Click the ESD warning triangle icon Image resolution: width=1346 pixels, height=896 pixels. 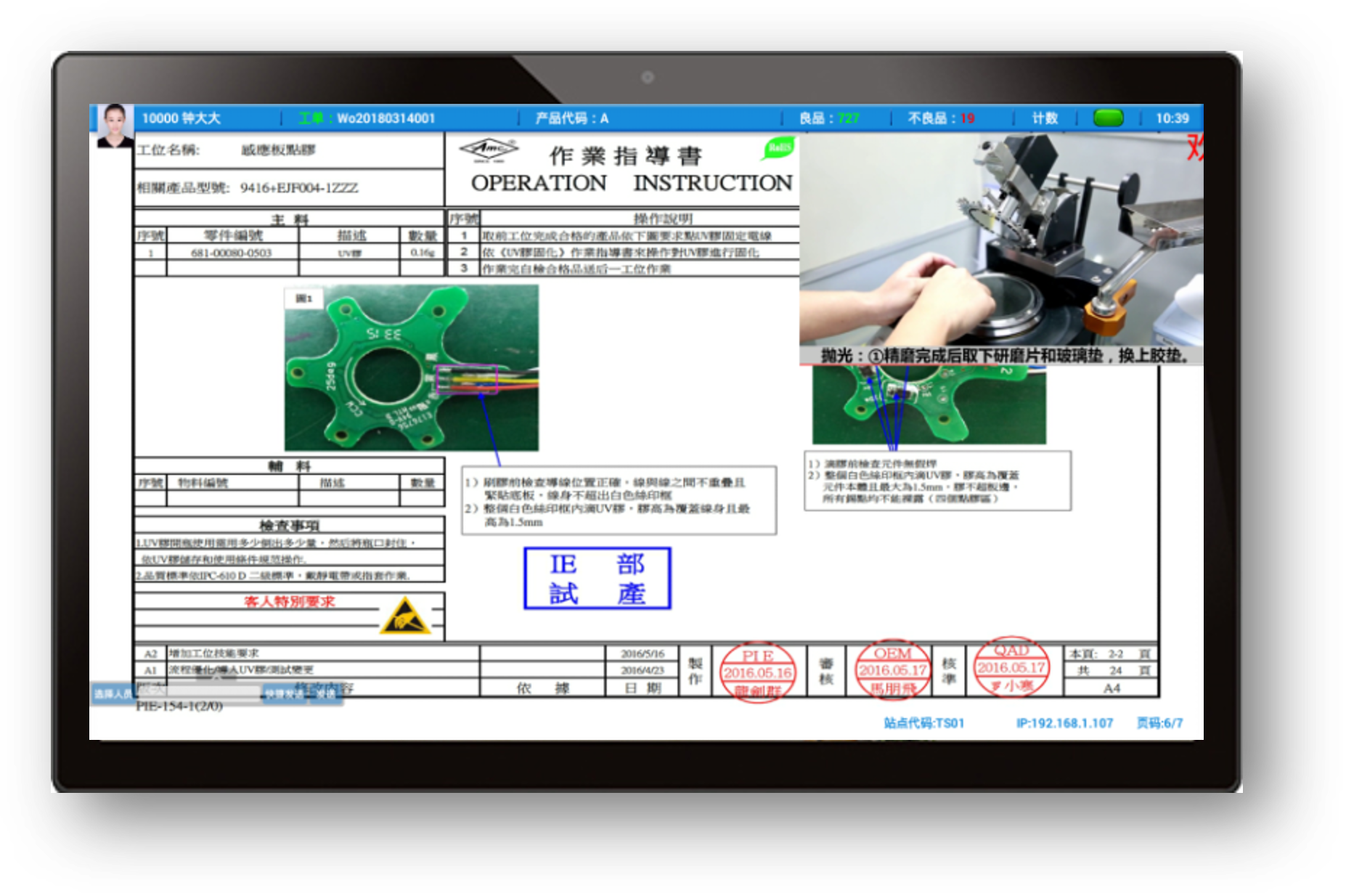pyautogui.click(x=404, y=616)
